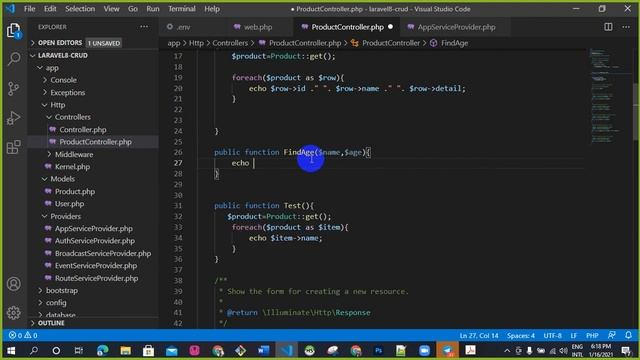Select the ProductController.php editor tab
This screenshot has width=640, height=360.
(x=347, y=27)
